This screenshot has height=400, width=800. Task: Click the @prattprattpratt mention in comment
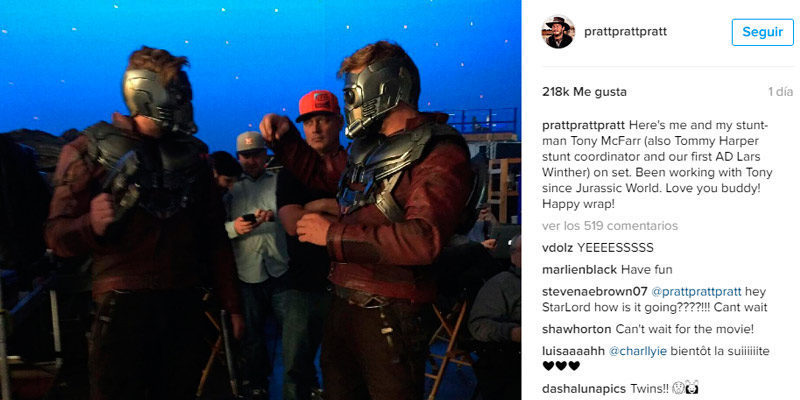696,292
